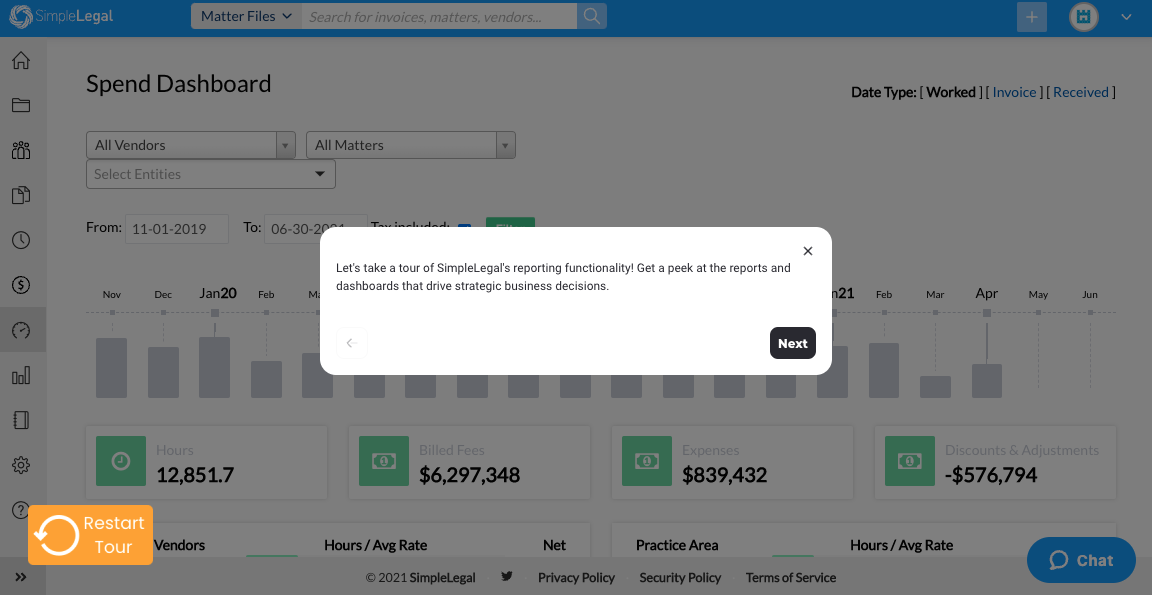Open the Settings gear in sidebar
This screenshot has width=1152, height=595.
coord(20,464)
